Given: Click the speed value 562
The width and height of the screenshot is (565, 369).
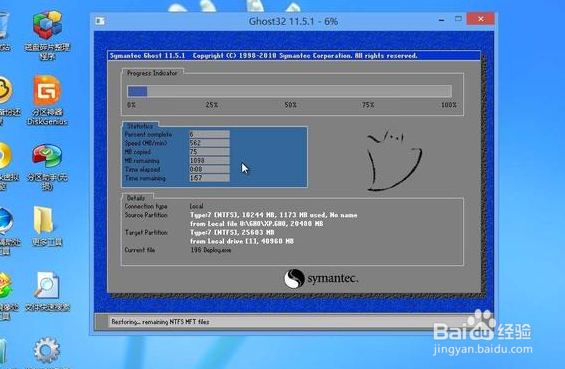Looking at the screenshot, I should [209, 143].
